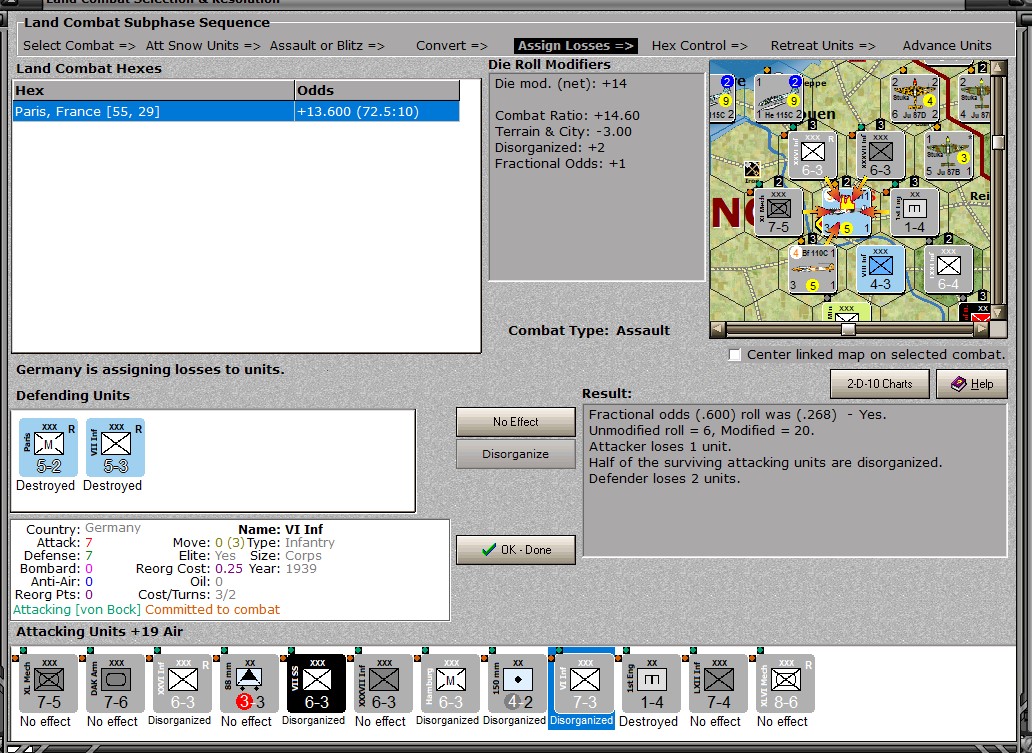Viewport: 1032px width, 753px height.
Task: Select the Paris, France combat hex row
Action: tap(236, 111)
